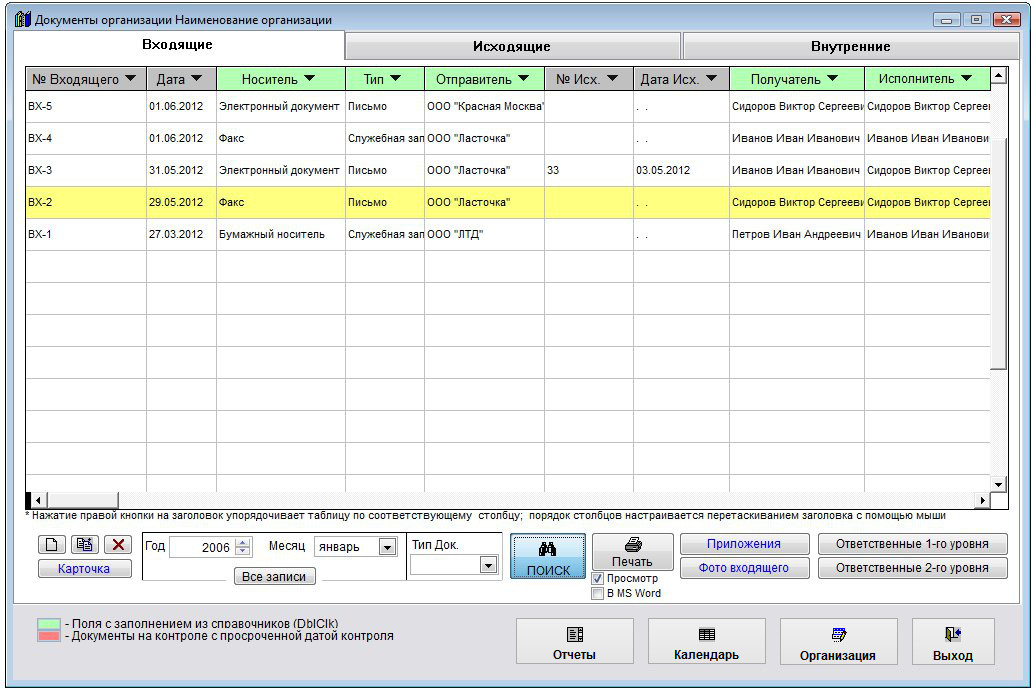Click the copy record icon
This screenshot has width=1031, height=690.
[x=84, y=545]
